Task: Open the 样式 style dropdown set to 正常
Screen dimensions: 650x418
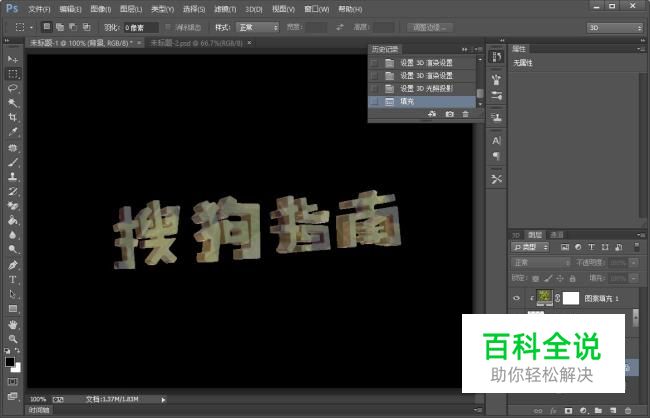Action: pyautogui.click(x=257, y=27)
